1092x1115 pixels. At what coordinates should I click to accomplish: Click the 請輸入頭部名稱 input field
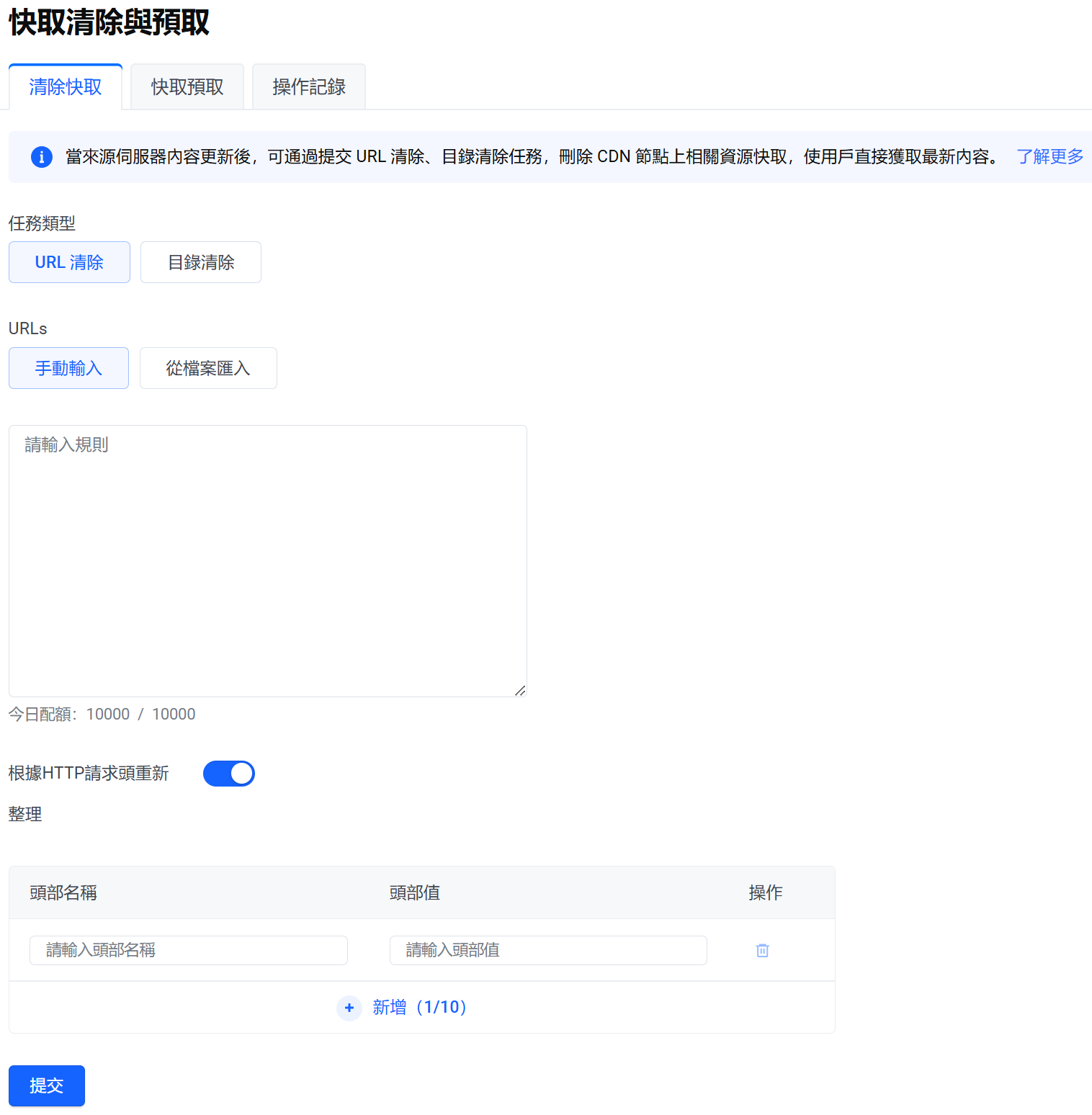click(189, 950)
